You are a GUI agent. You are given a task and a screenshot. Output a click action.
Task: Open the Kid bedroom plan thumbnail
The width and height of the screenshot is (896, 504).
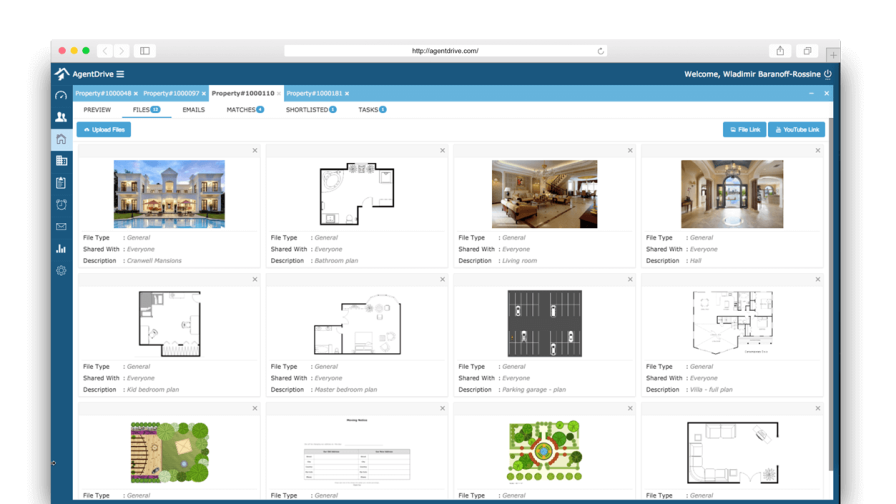[169, 323]
